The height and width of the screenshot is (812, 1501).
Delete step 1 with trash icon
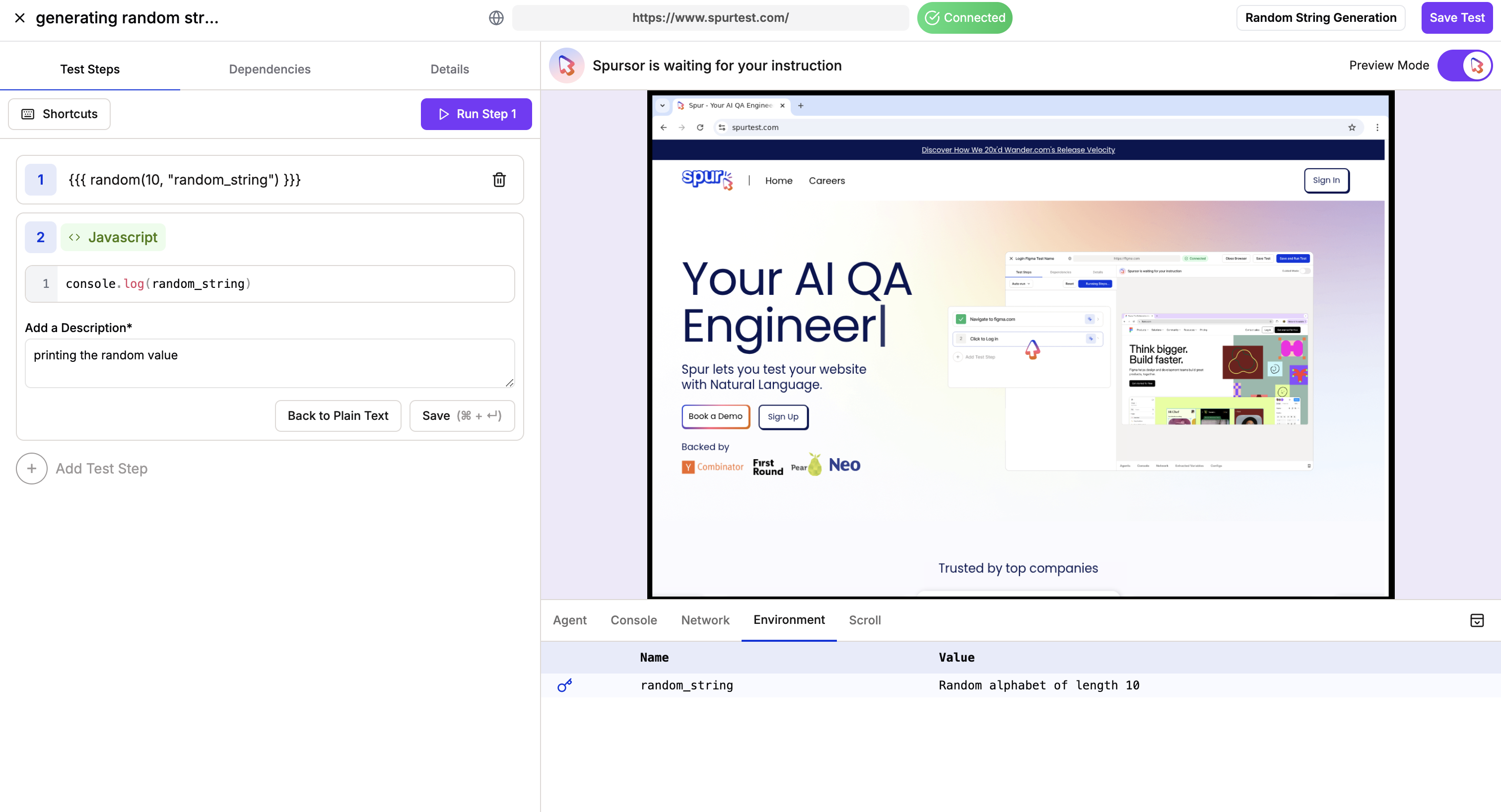tap(499, 180)
